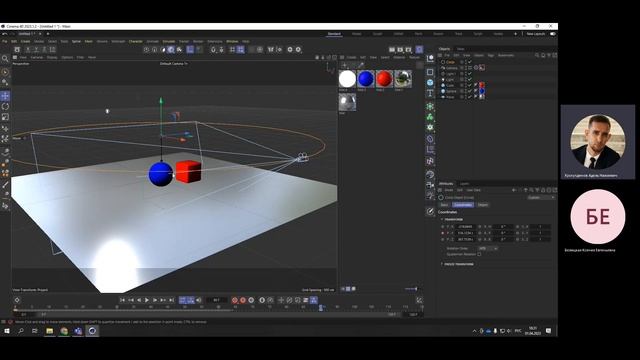
Task: Click Go to End in timeline
Action: [171, 300]
